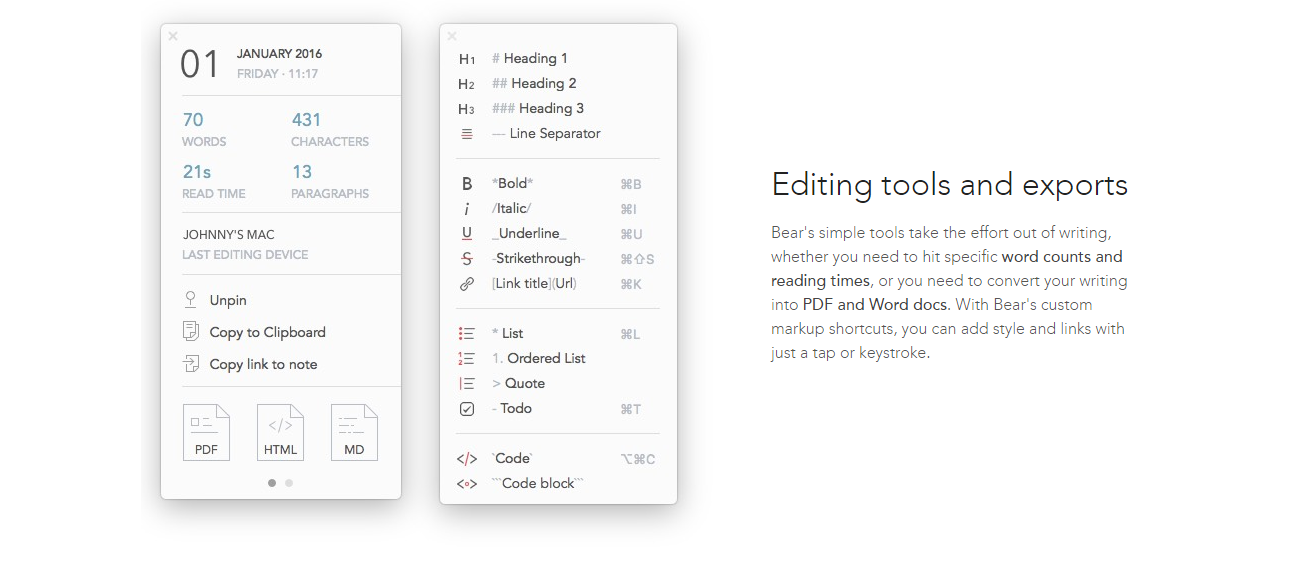Close the note info panel
Screen dimensions: 1306x569
pyautogui.click(x=173, y=36)
